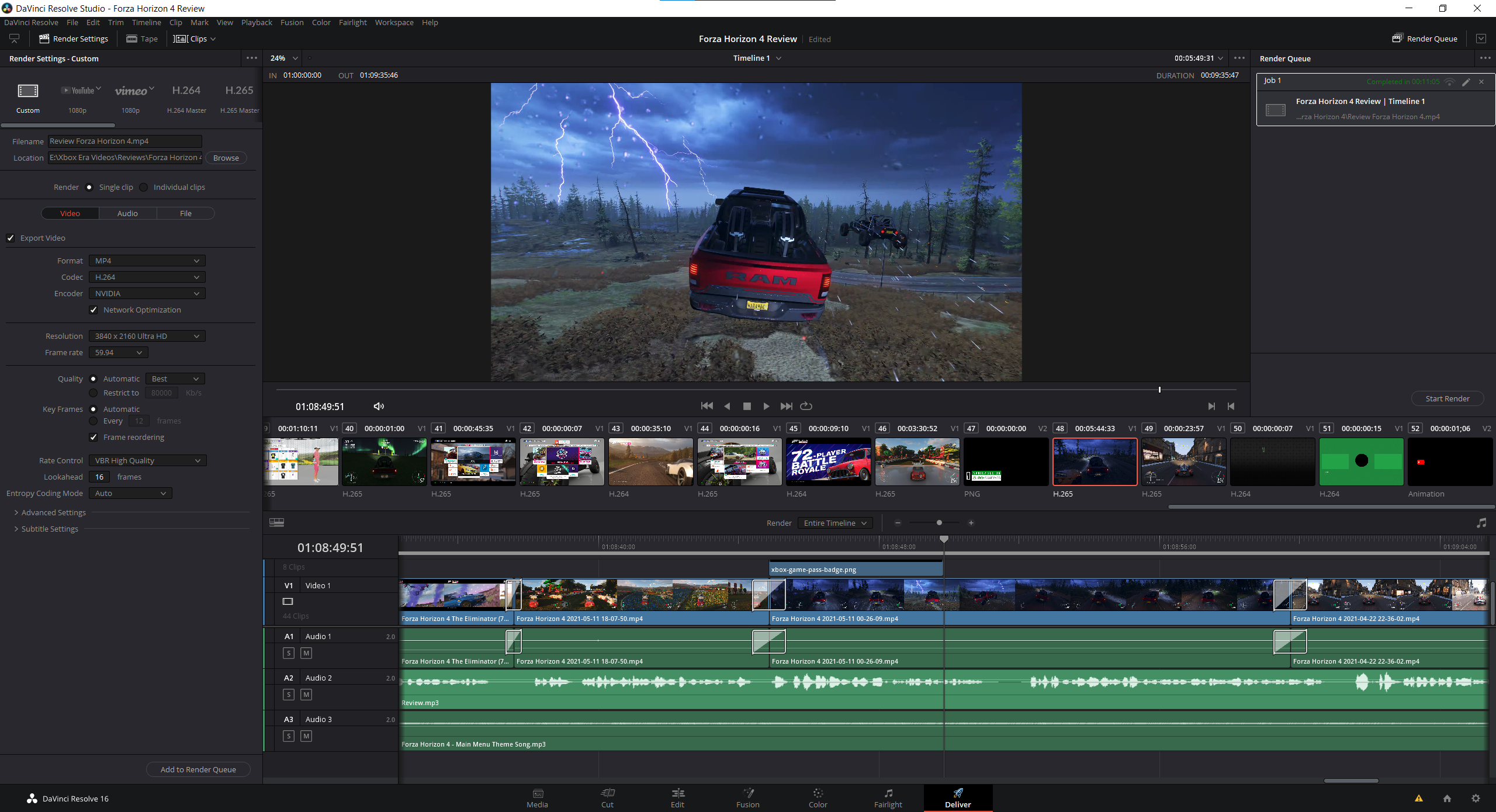Screen dimensions: 1496x812
Task: Open viewer options three dots
Action: 1239,58
